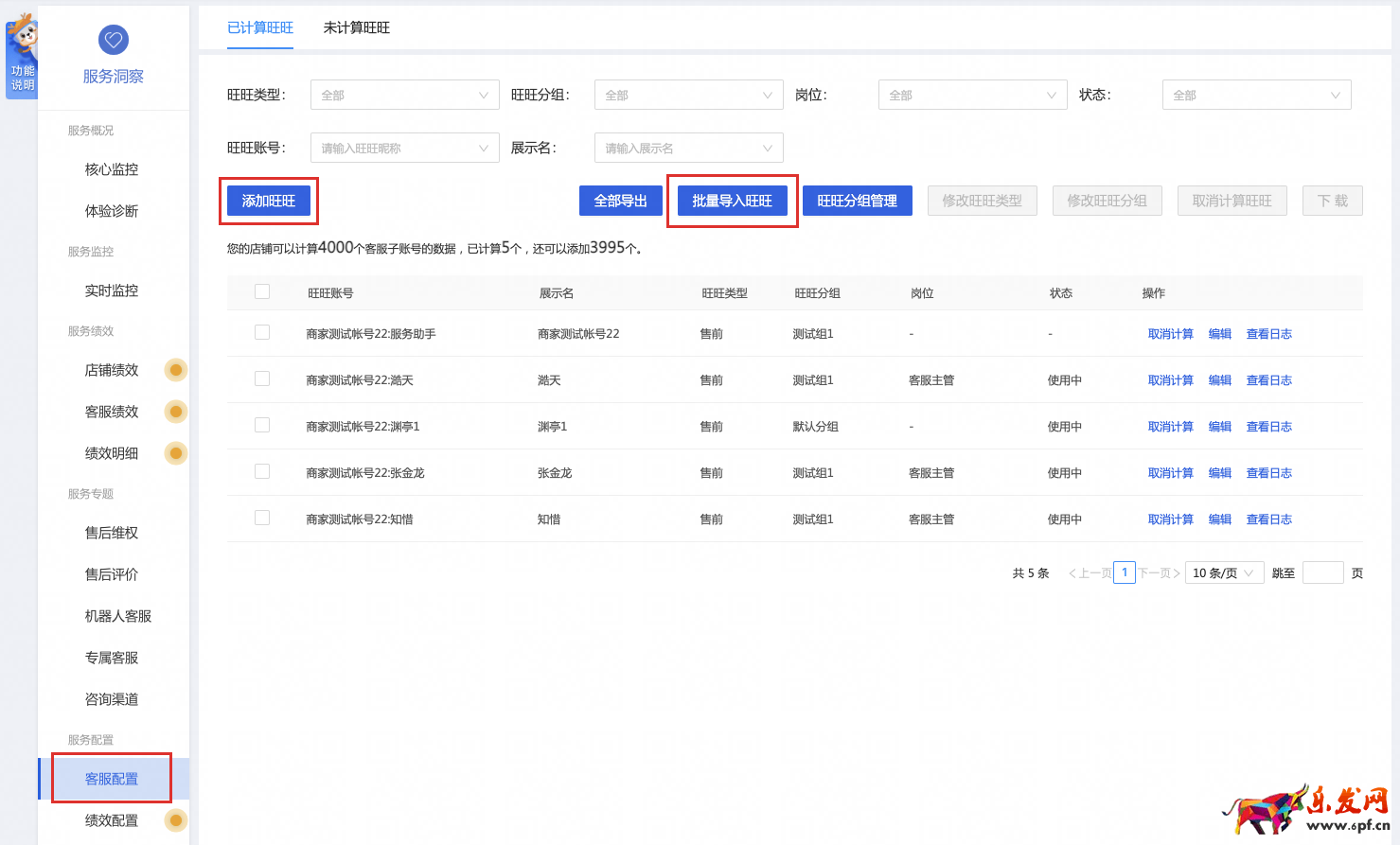Open the 状态 dropdown
The height and width of the screenshot is (845, 1400).
tap(1256, 95)
